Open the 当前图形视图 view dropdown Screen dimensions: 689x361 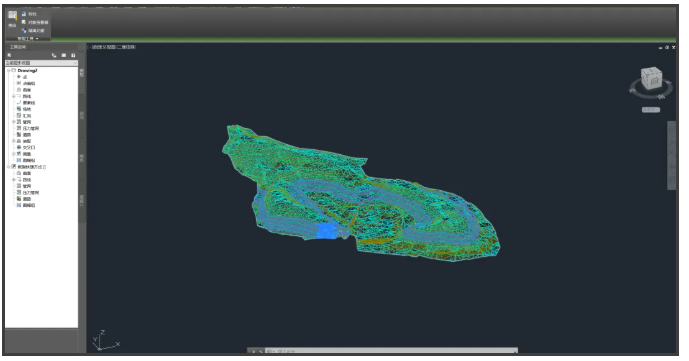click(x=41, y=63)
